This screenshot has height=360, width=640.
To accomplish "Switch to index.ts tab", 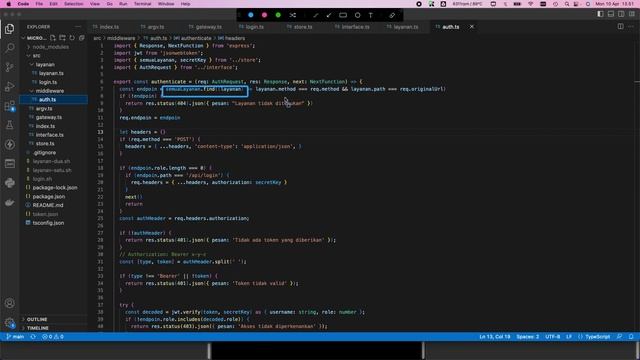I will click(109, 27).
